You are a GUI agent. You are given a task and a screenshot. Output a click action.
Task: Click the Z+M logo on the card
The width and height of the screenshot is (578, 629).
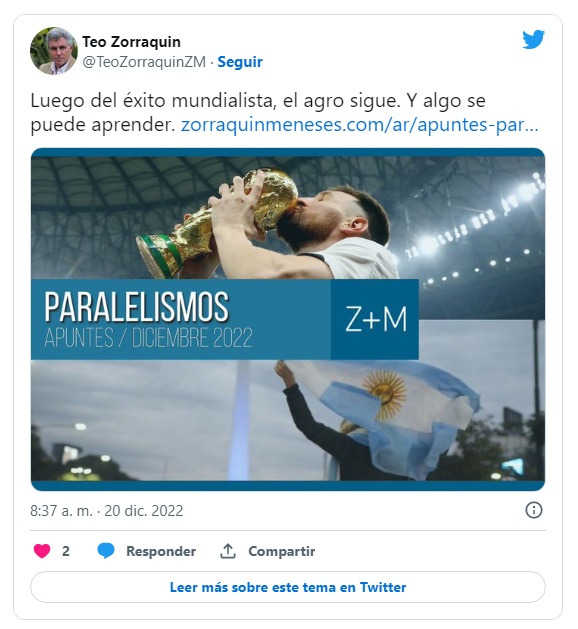[x=375, y=319]
